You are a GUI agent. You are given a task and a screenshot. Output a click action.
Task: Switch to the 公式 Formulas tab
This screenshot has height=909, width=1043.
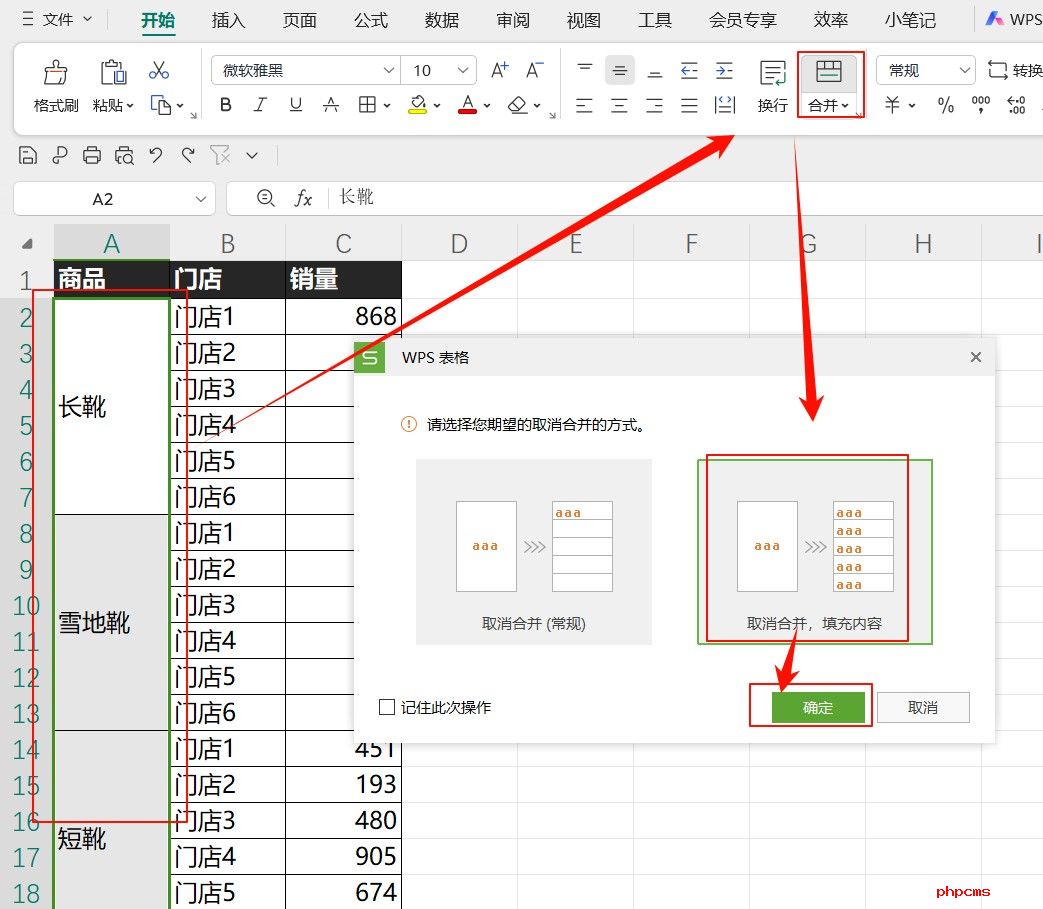tap(371, 21)
